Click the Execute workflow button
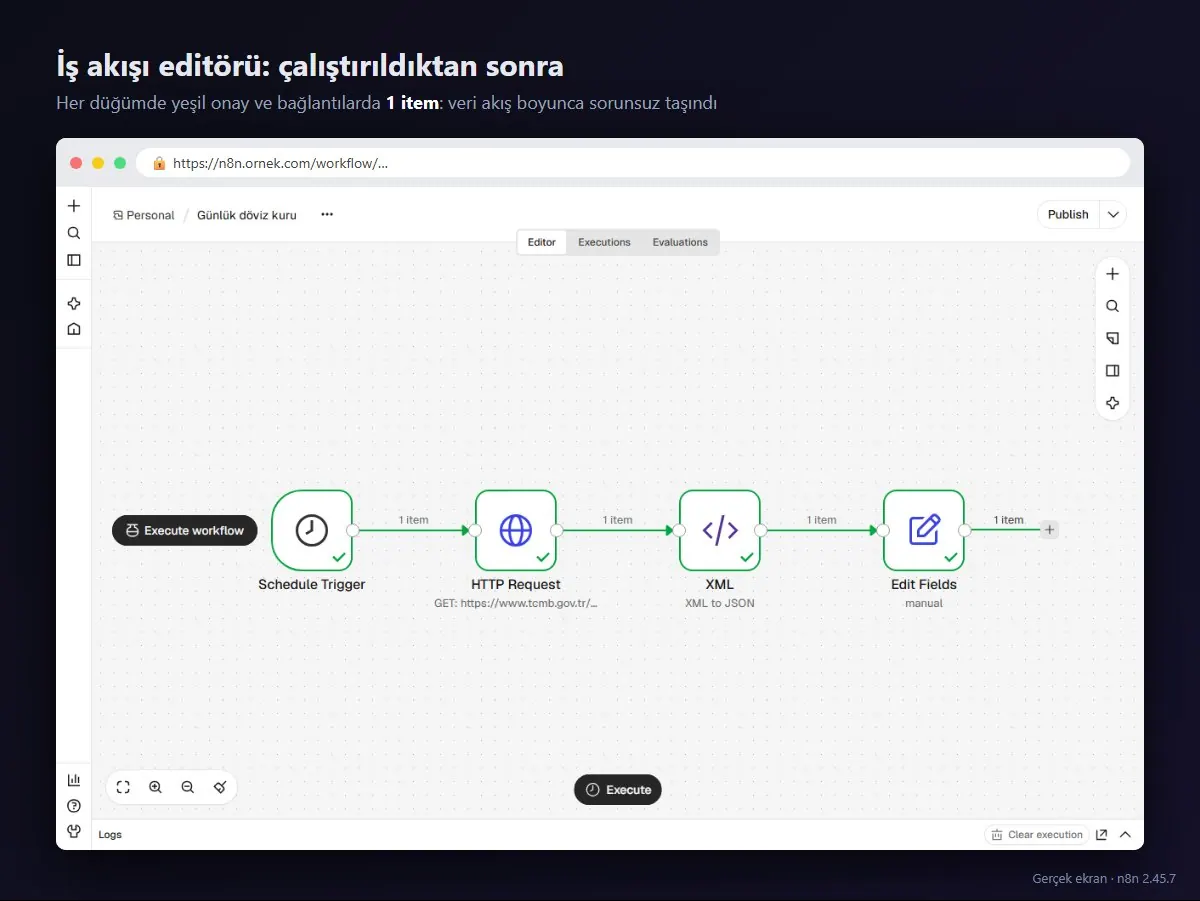Screen dimensions: 1200x901 click(185, 530)
